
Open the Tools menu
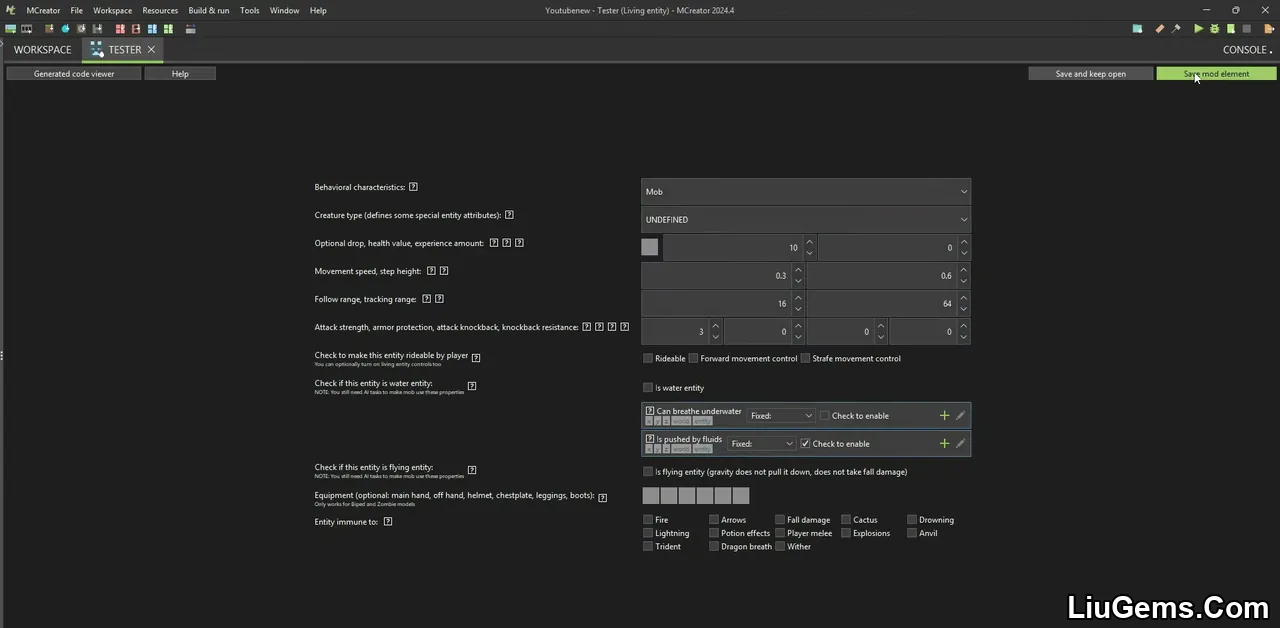(249, 10)
